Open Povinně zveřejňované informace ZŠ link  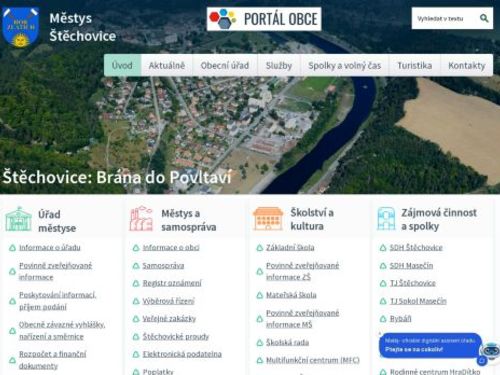click(x=302, y=271)
